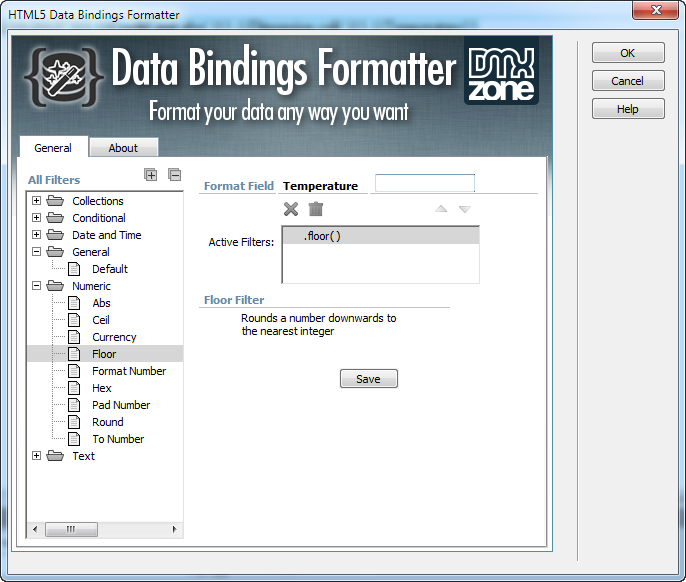The width and height of the screenshot is (686, 582).
Task: Expand the Text tree node
Action: point(37,456)
